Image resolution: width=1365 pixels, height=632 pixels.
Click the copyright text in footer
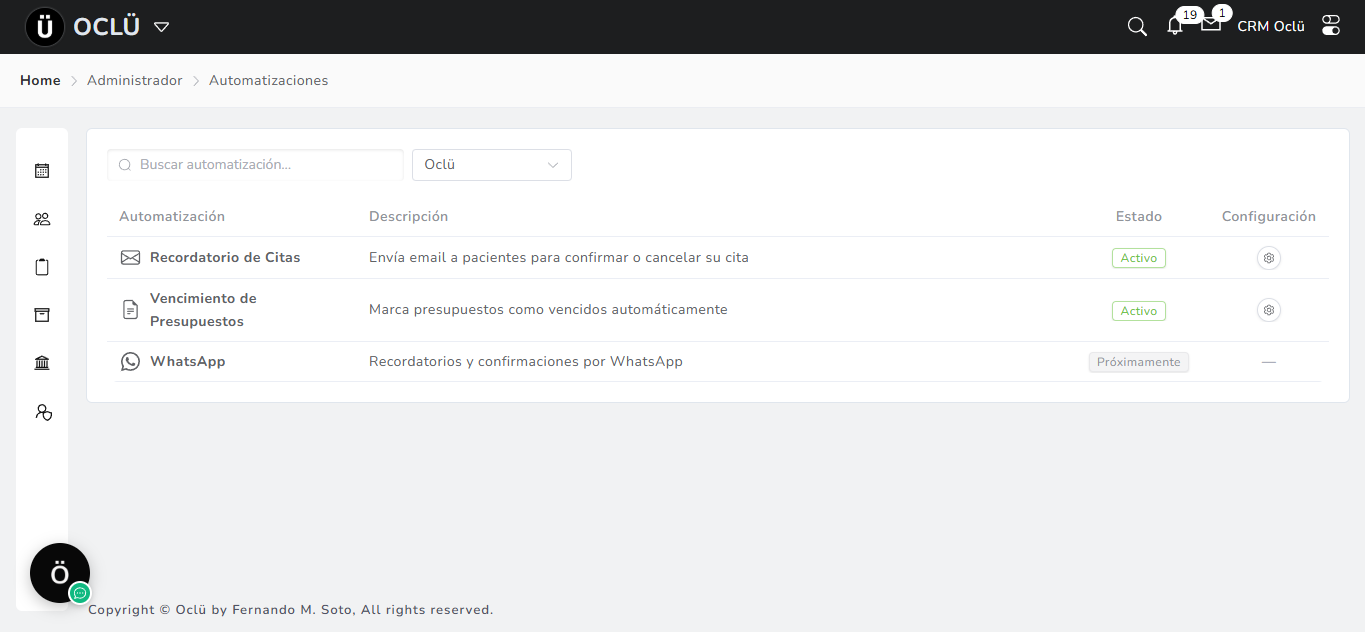click(x=291, y=610)
